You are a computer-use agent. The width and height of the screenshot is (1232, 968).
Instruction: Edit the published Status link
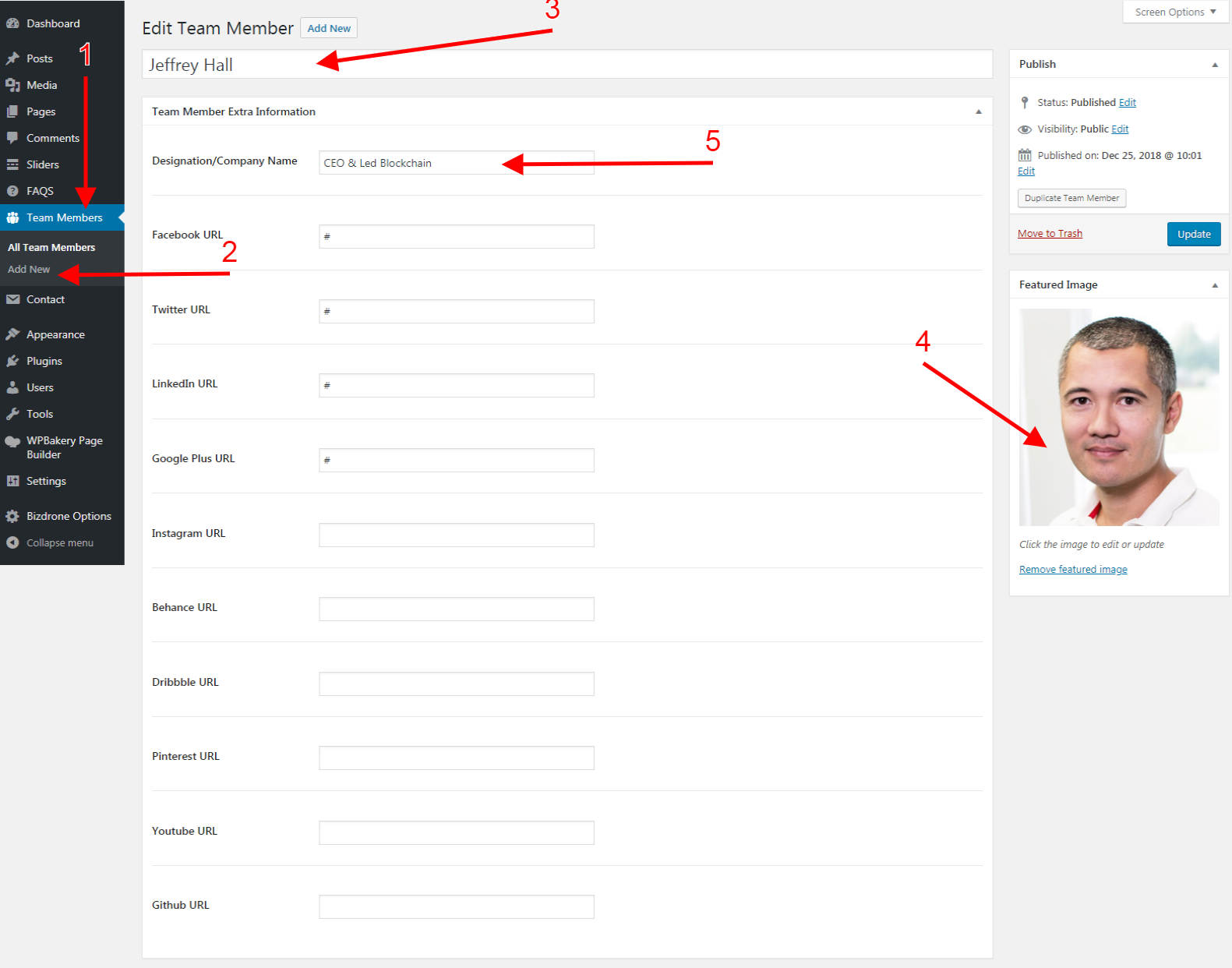click(1127, 102)
